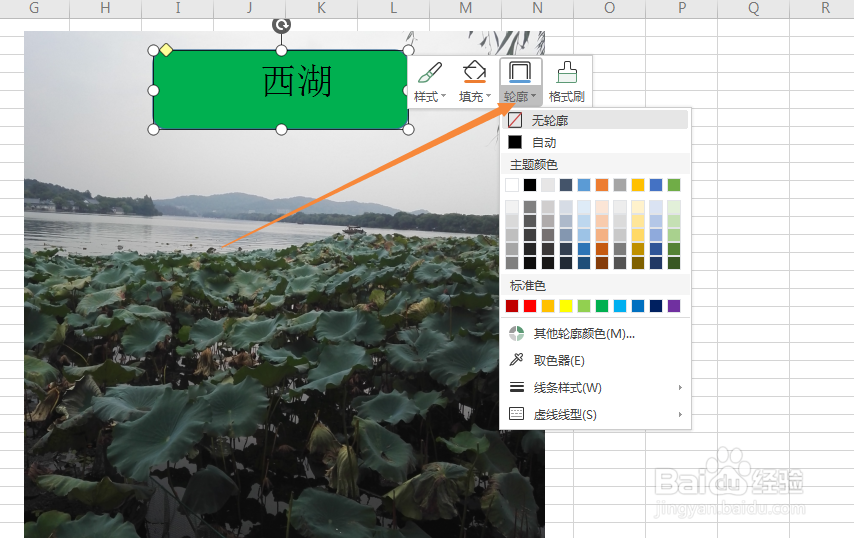Pick the dark red standard color
Screen dimensions: 854x538
pyautogui.click(x=512, y=306)
